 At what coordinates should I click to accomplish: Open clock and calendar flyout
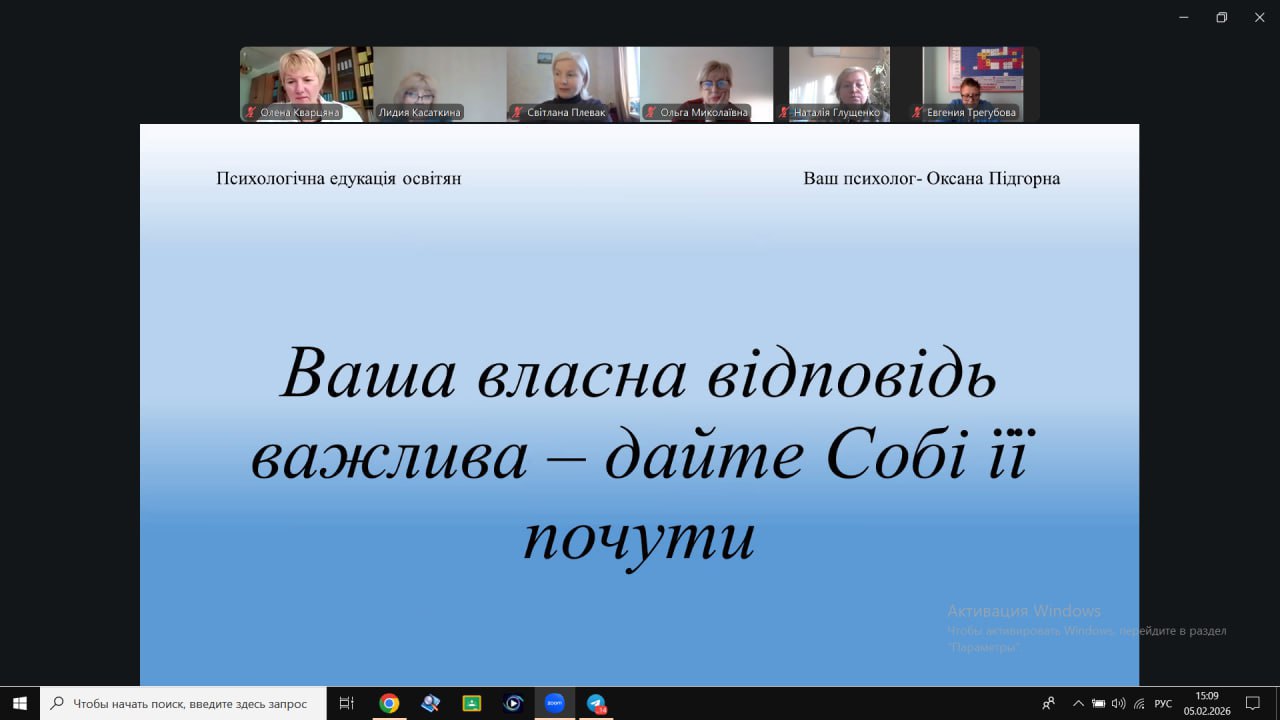(x=1206, y=703)
